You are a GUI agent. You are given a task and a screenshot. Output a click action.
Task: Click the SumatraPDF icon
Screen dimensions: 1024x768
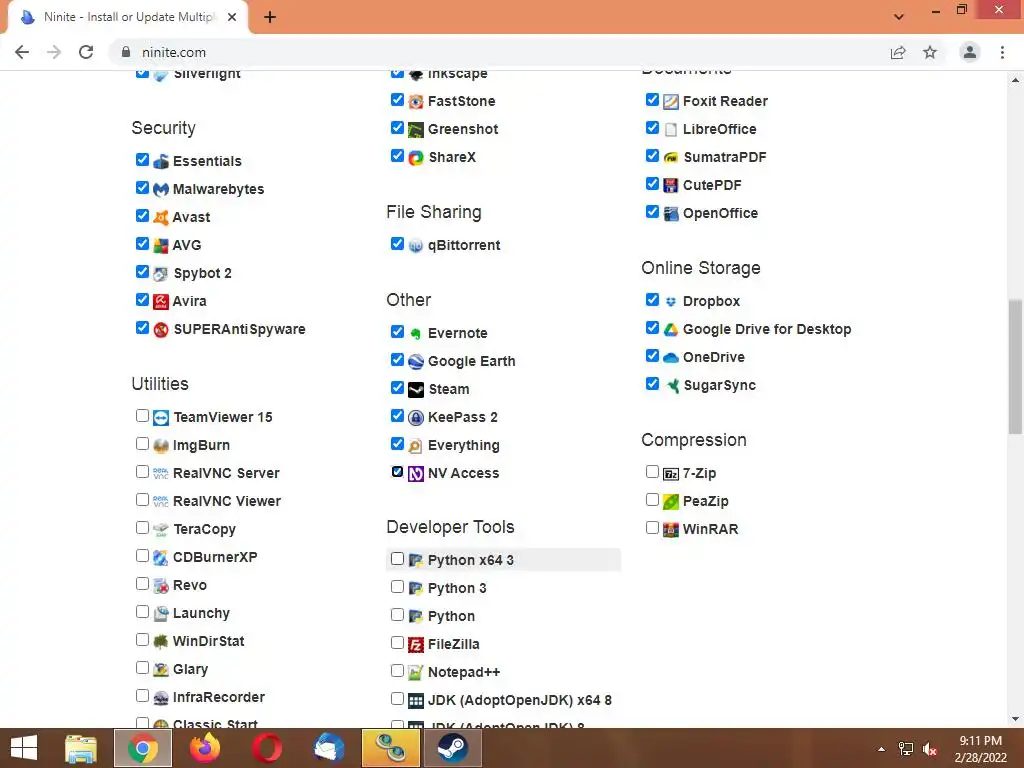click(x=671, y=157)
